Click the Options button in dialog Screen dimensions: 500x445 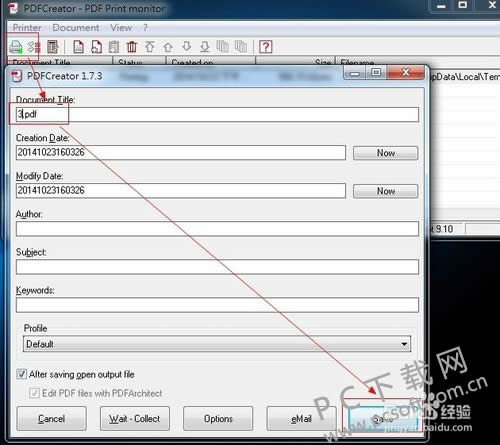[x=218, y=419]
